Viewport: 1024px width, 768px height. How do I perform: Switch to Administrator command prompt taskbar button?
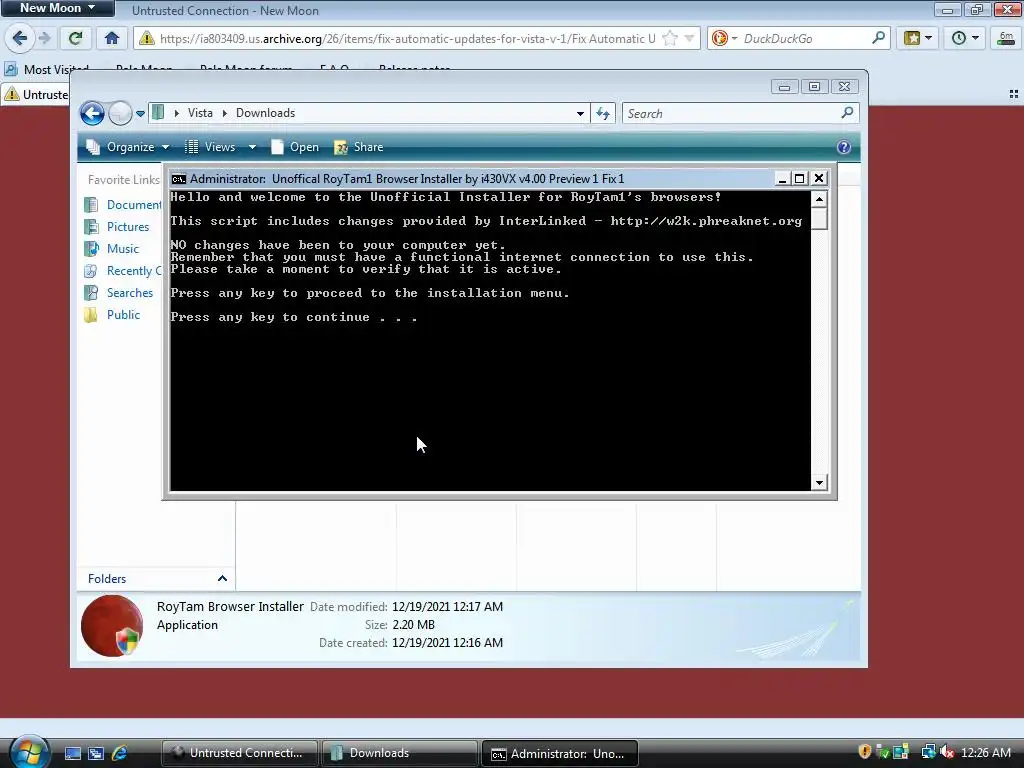click(560, 754)
